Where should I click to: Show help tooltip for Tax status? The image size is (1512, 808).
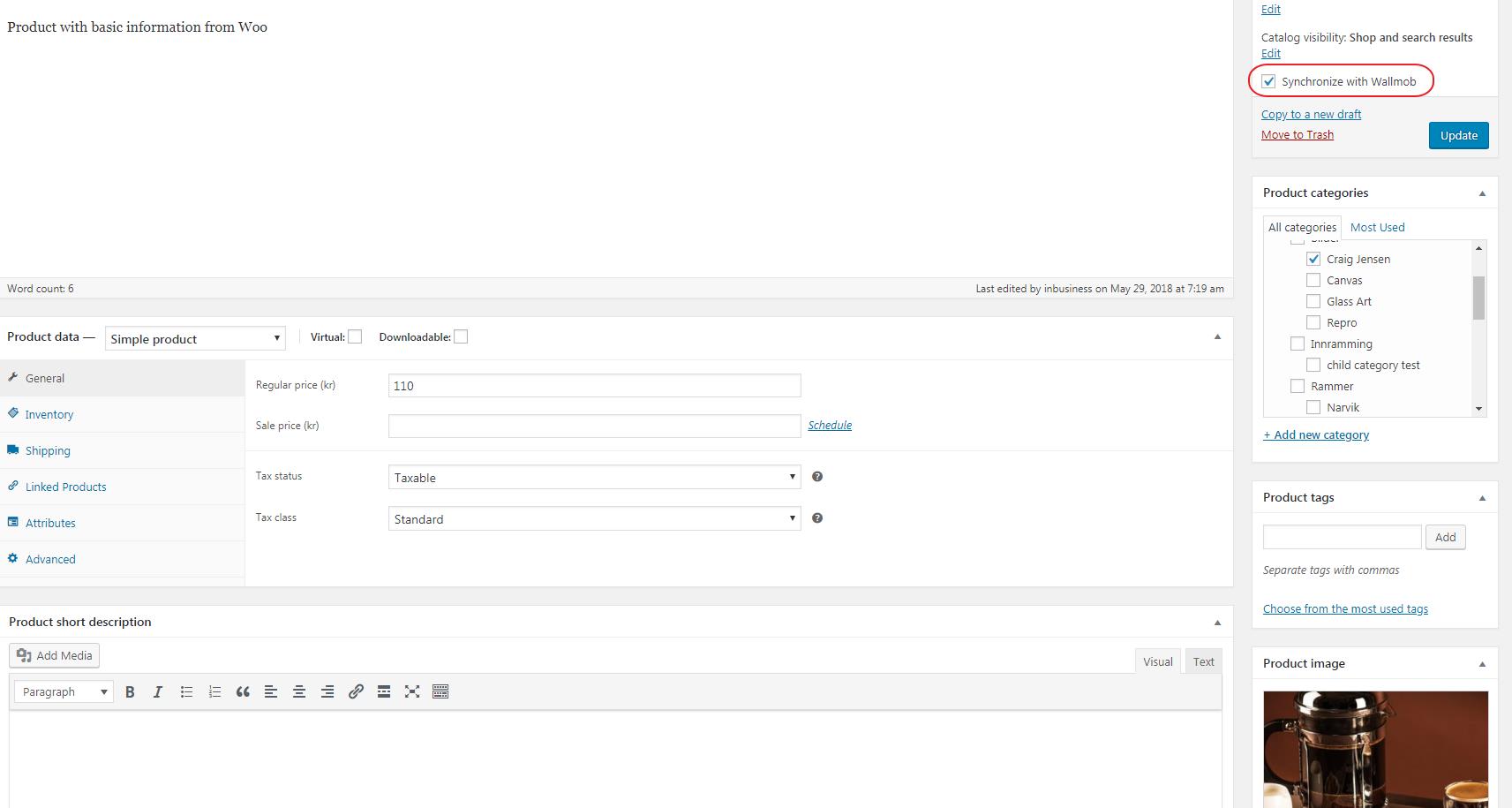pyautogui.click(x=817, y=477)
